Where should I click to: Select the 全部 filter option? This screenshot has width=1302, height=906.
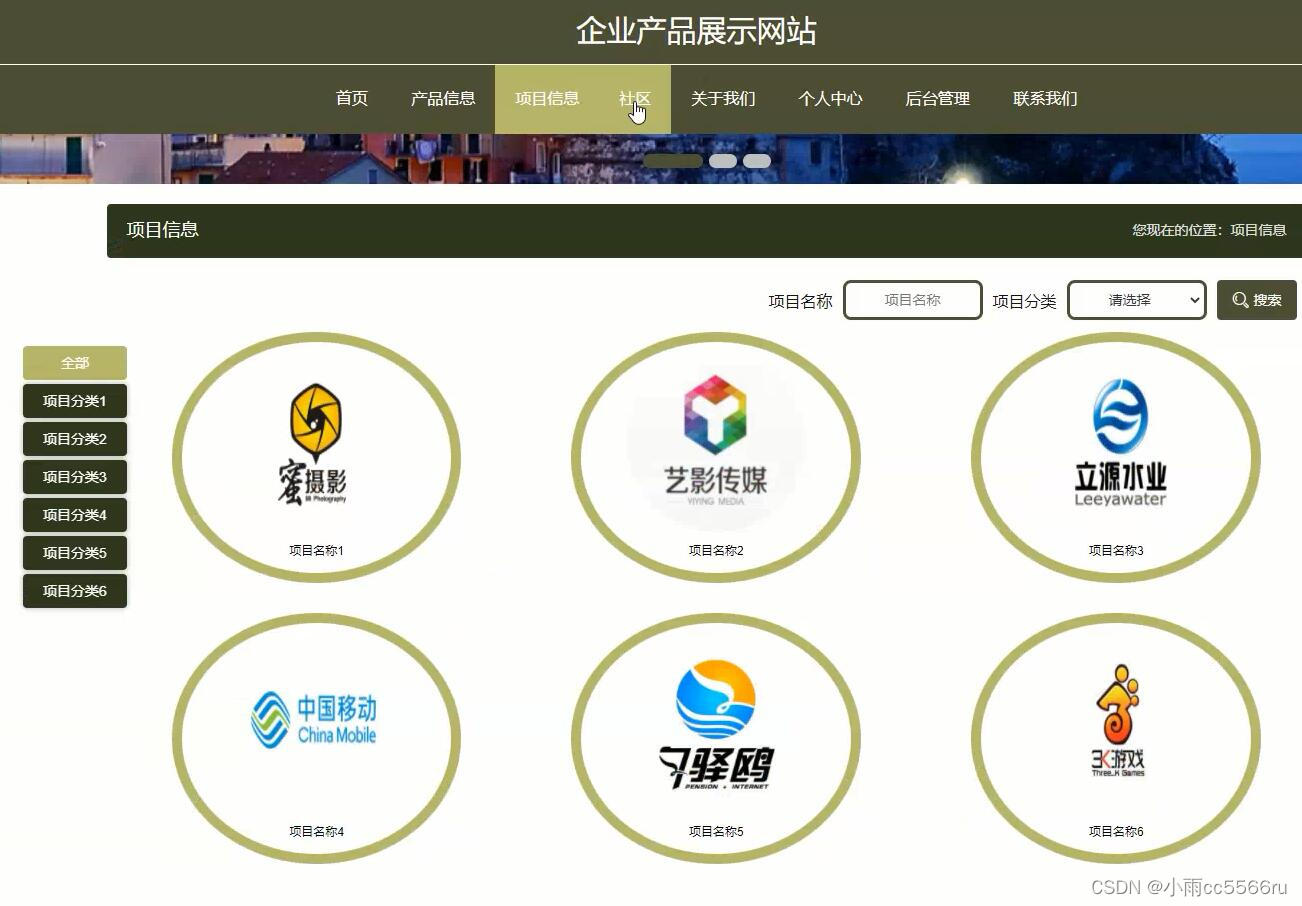coord(74,362)
